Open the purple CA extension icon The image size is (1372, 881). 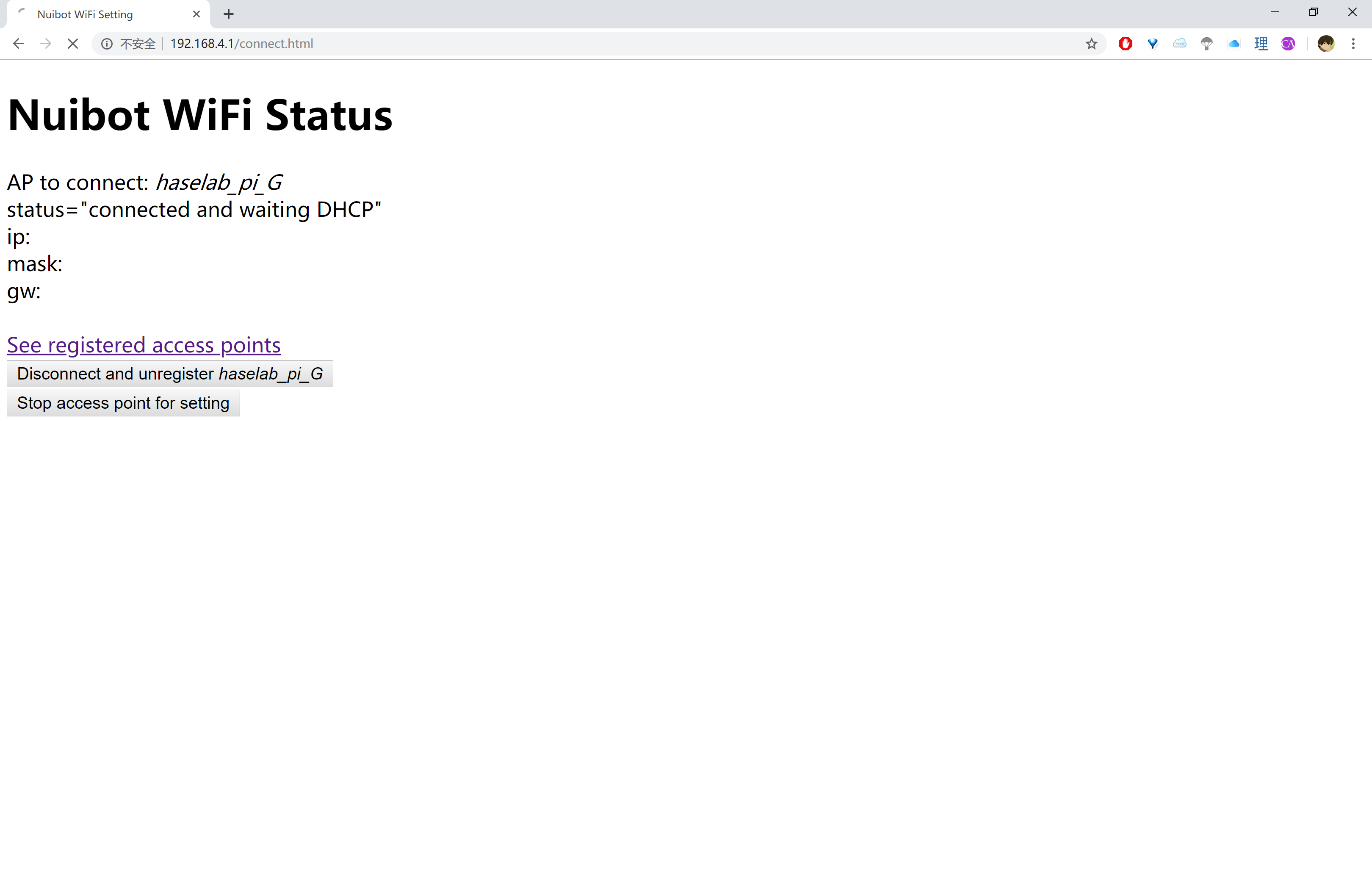pos(1288,44)
